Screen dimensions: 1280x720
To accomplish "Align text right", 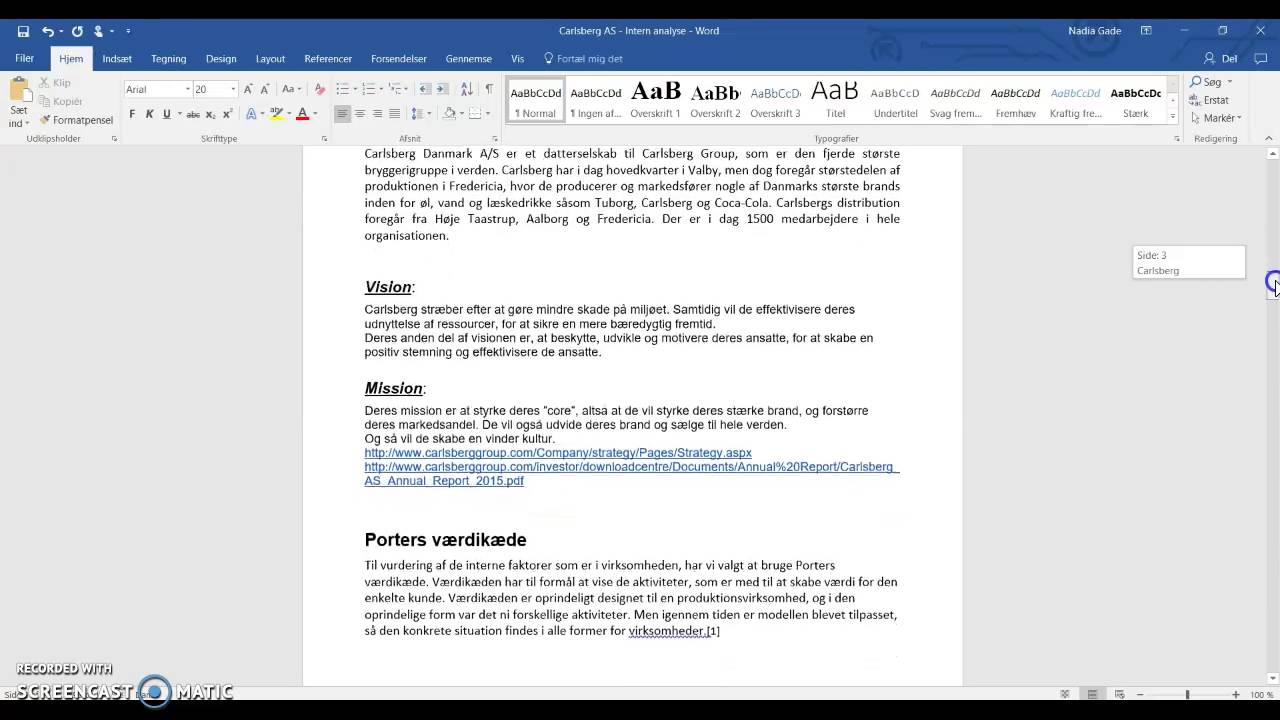I will click(x=377, y=114).
